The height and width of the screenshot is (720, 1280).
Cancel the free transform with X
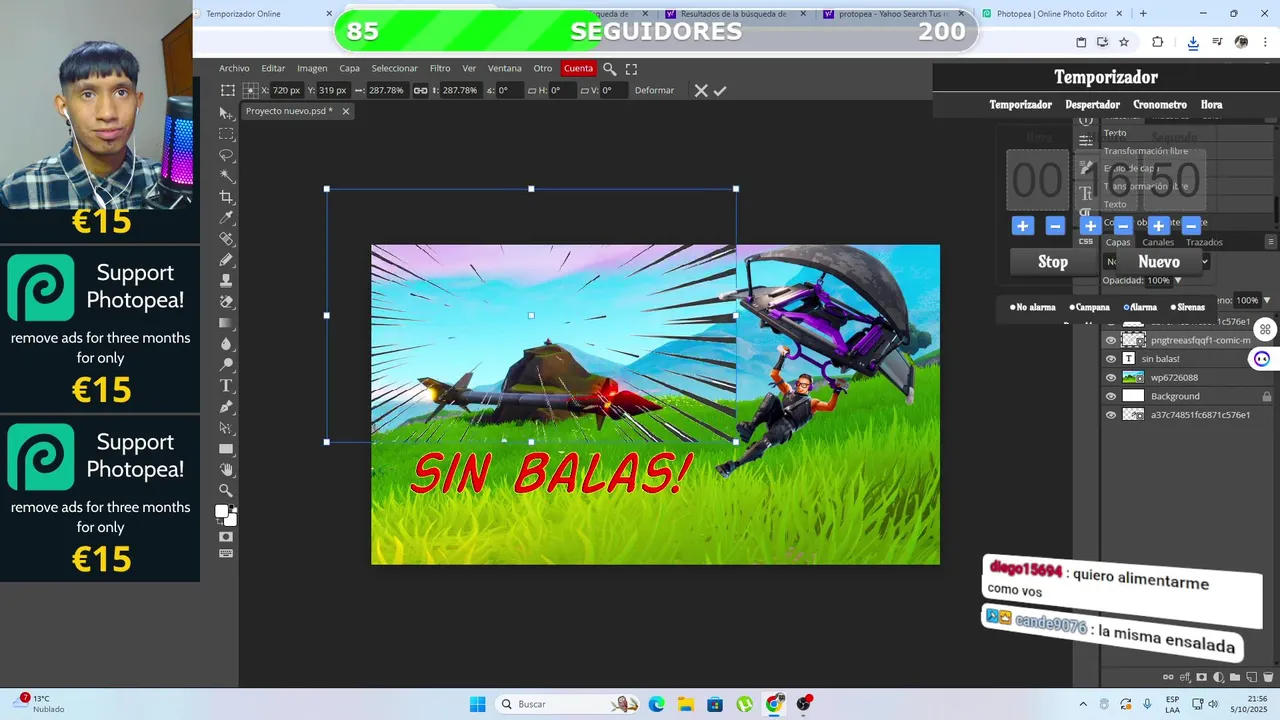pos(701,90)
